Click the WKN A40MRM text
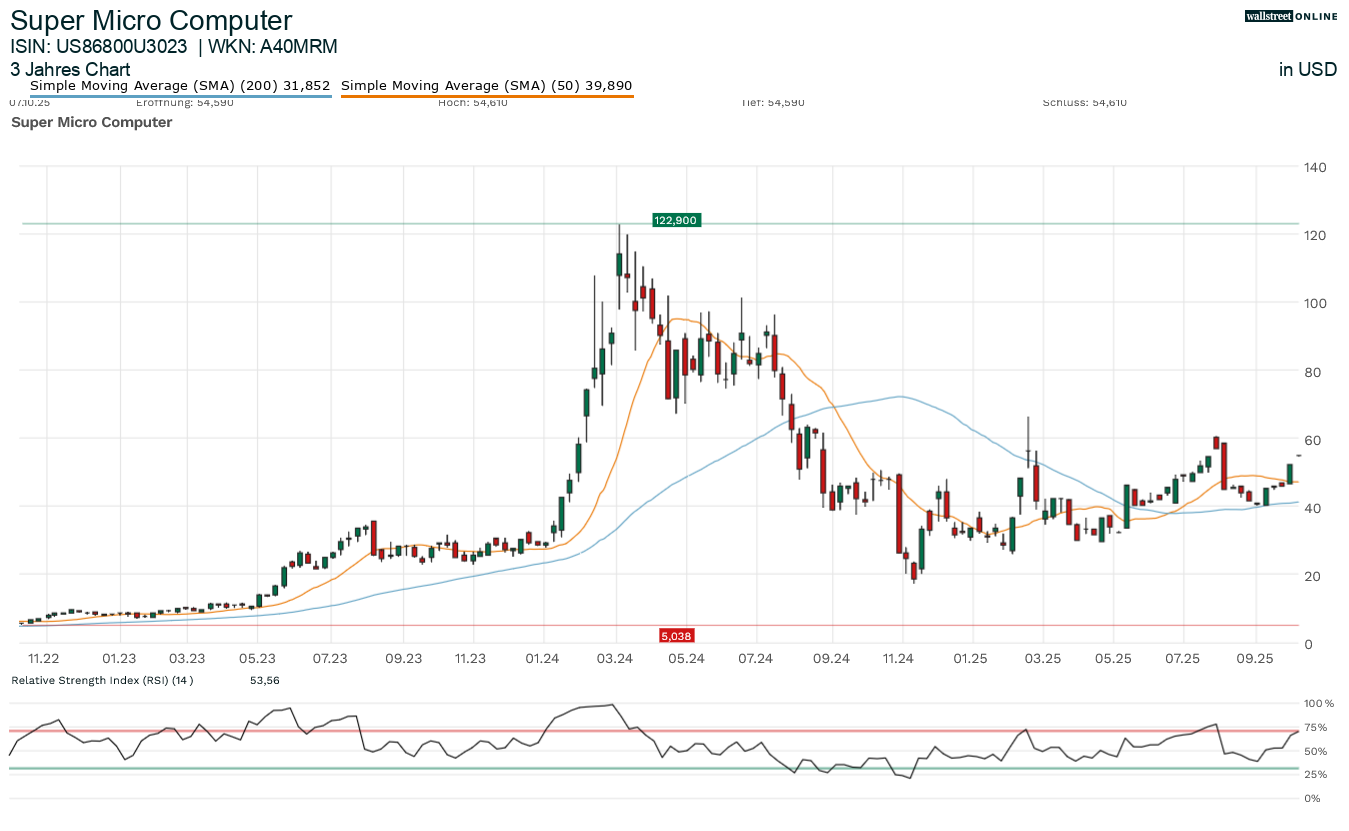This screenshot has width=1349, height=831. click(x=280, y=46)
